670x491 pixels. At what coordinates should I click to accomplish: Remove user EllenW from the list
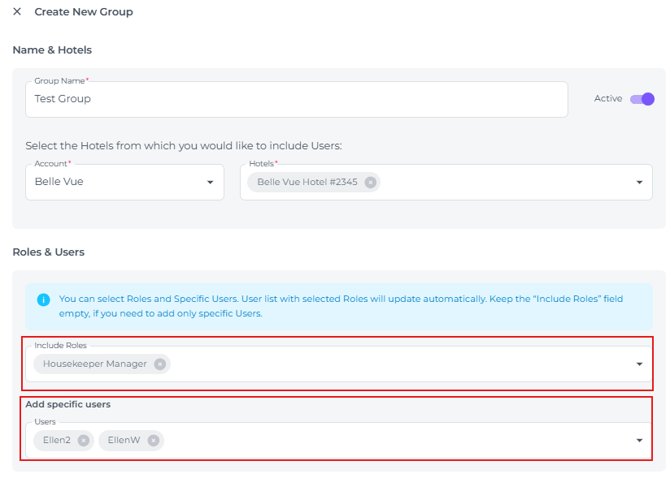[x=153, y=440]
